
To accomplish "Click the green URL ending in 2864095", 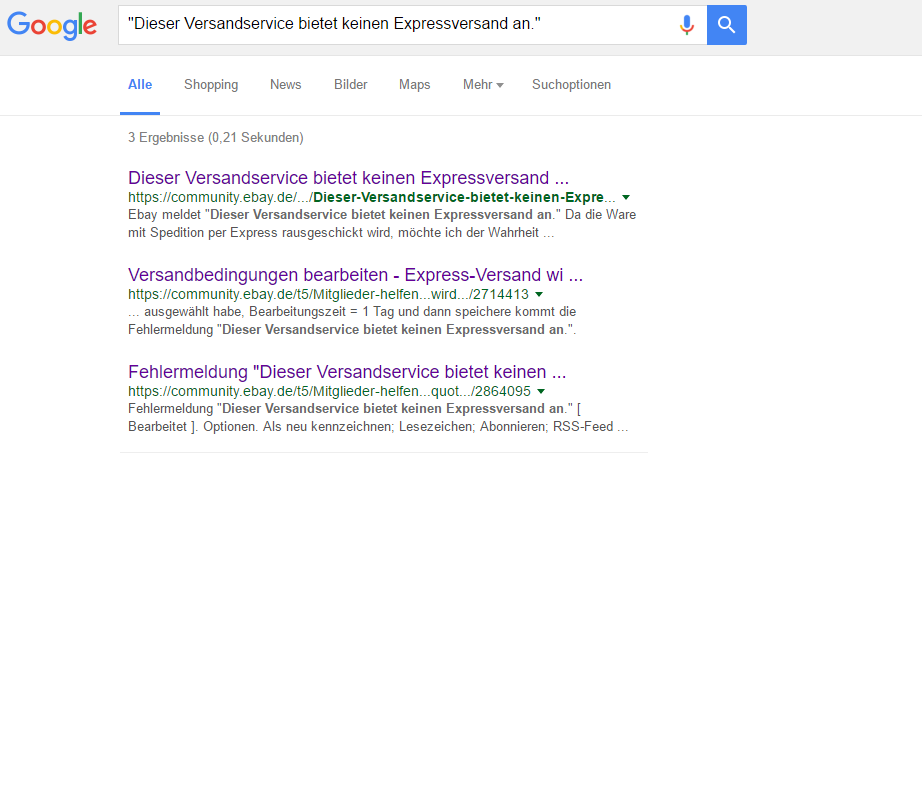I will click(329, 392).
